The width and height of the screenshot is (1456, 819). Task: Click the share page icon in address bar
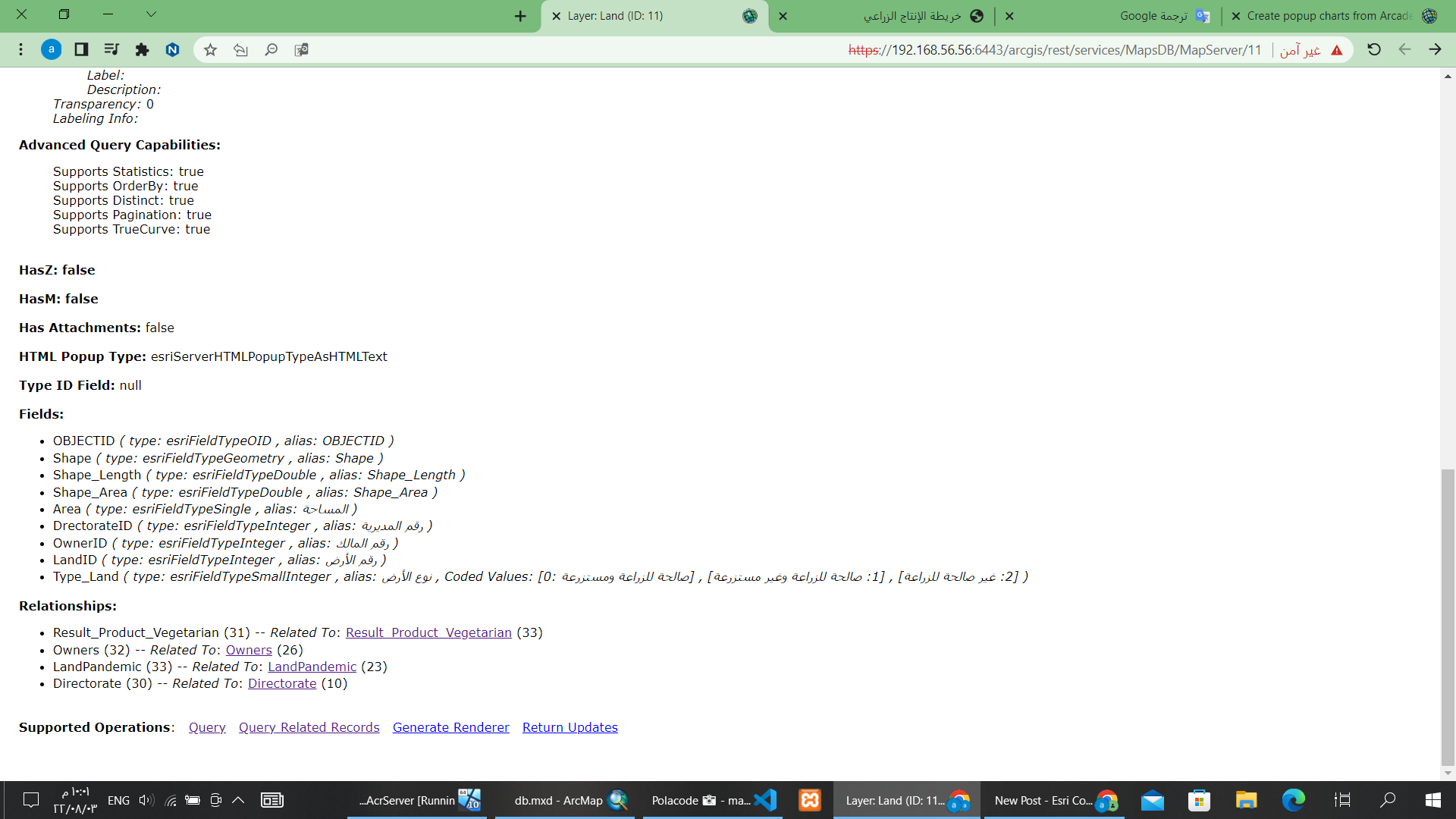[x=240, y=50]
